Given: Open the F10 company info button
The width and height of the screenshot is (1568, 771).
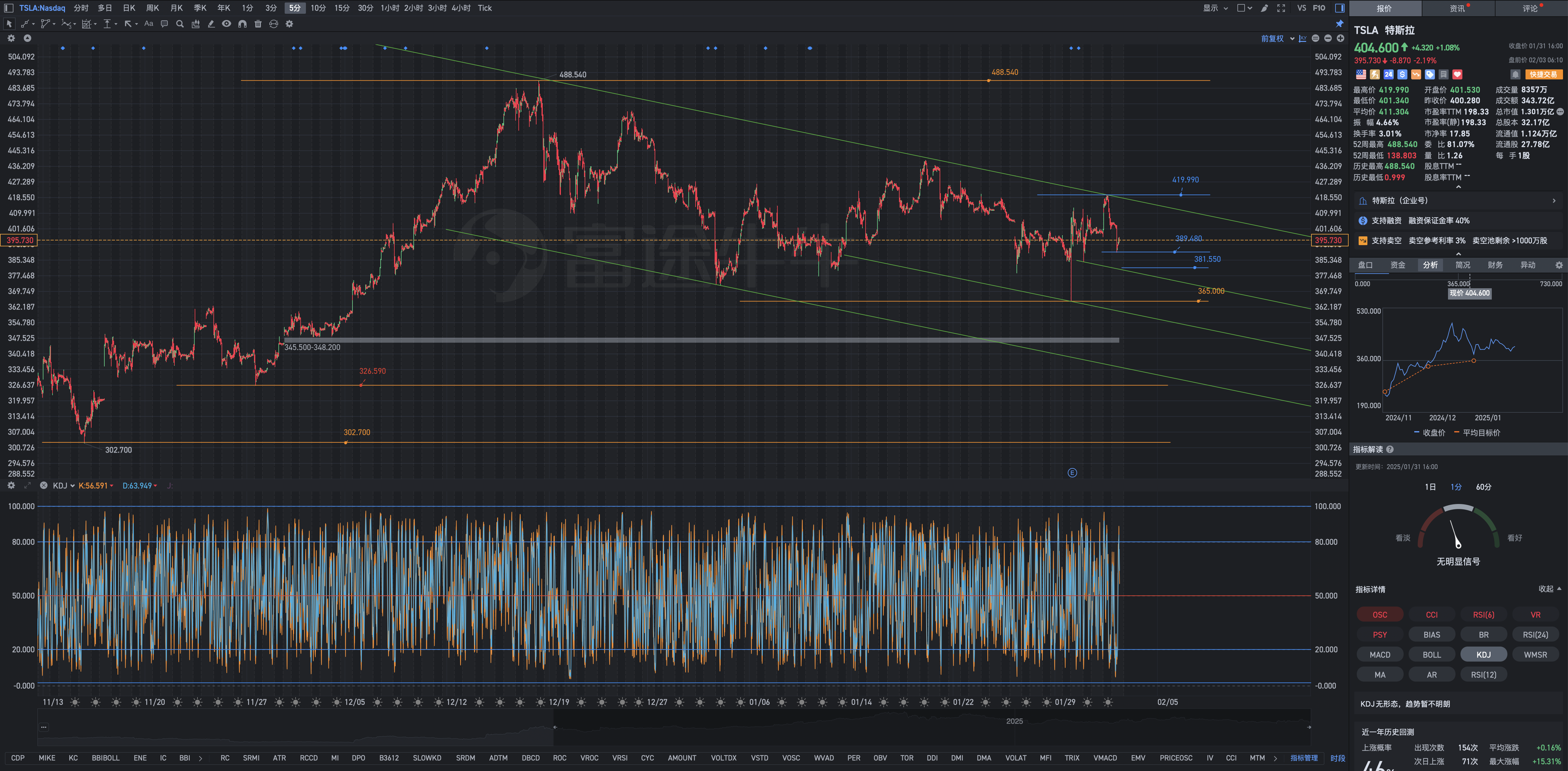Looking at the screenshot, I should pyautogui.click(x=1319, y=8).
